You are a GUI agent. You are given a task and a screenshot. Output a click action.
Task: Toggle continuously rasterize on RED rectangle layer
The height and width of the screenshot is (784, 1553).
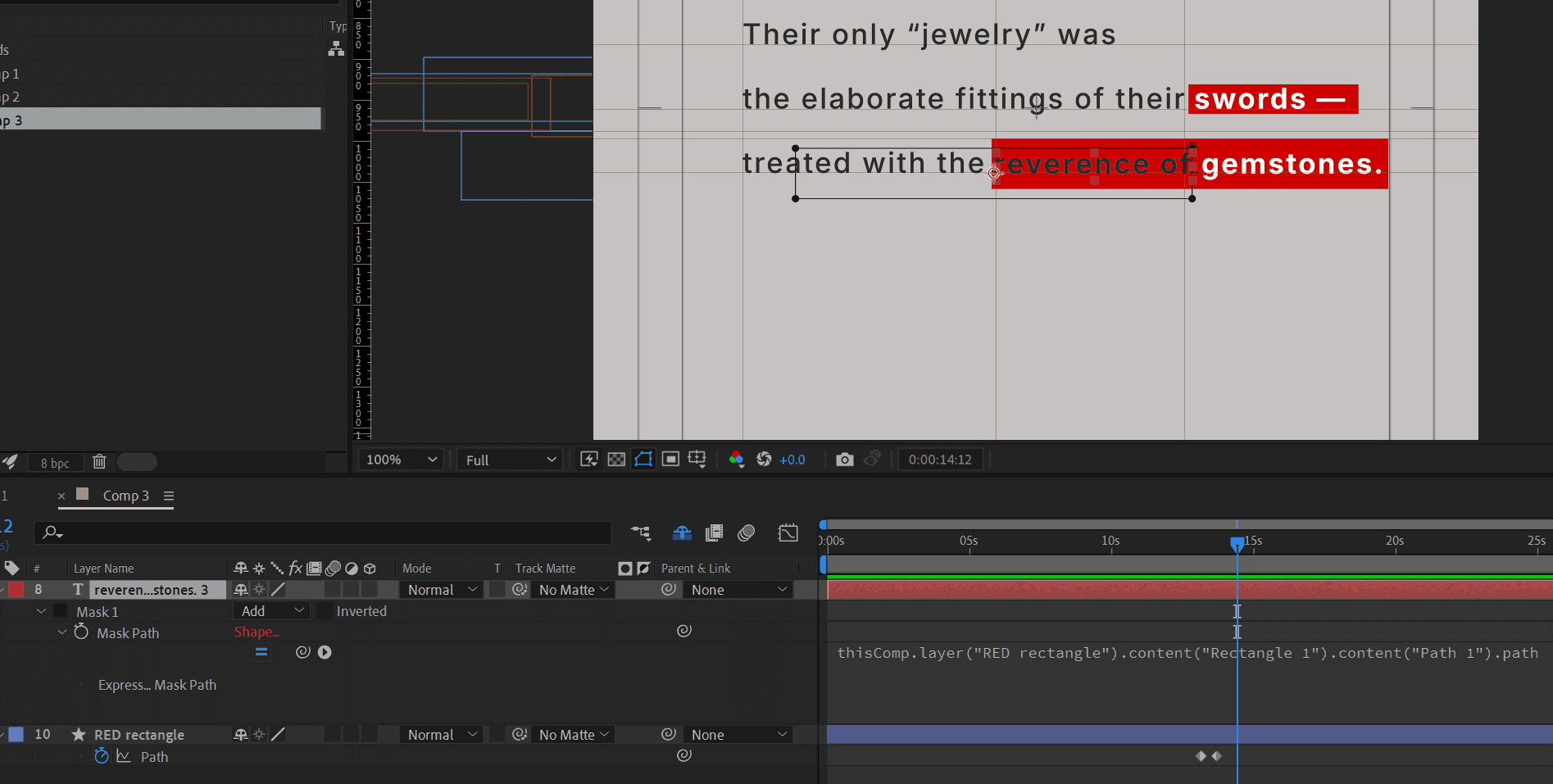point(259,735)
